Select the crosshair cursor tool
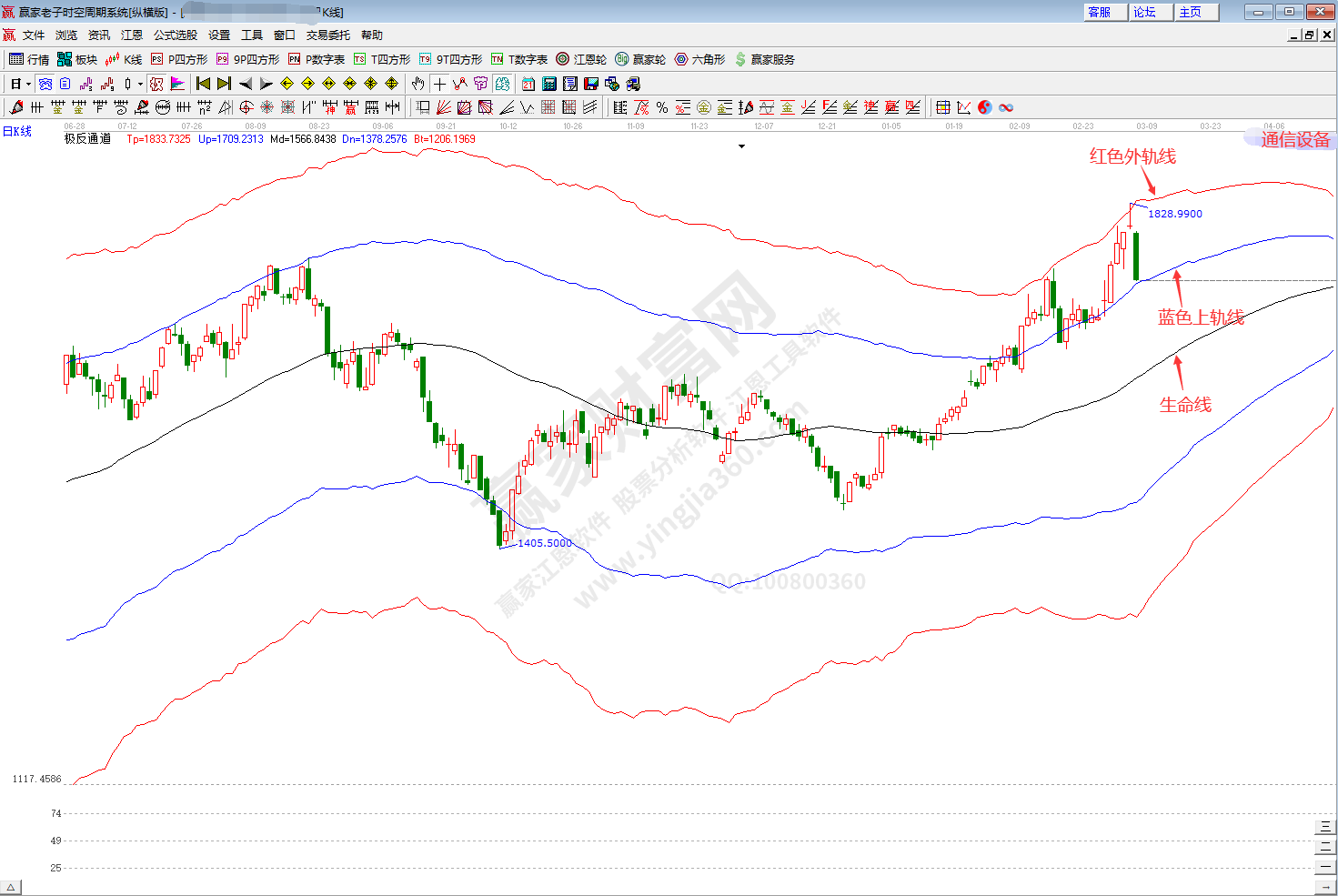Viewport: 1338px width, 896px height. click(439, 84)
